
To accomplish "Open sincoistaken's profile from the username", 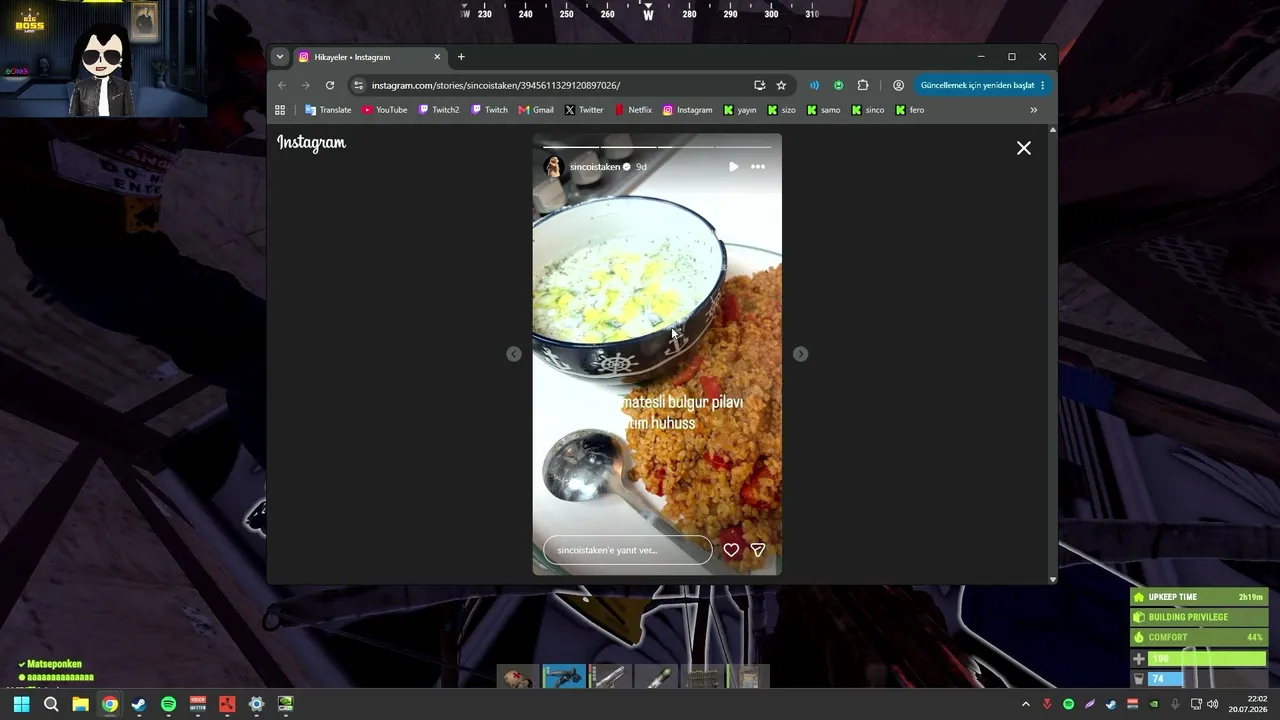I will click(595, 167).
